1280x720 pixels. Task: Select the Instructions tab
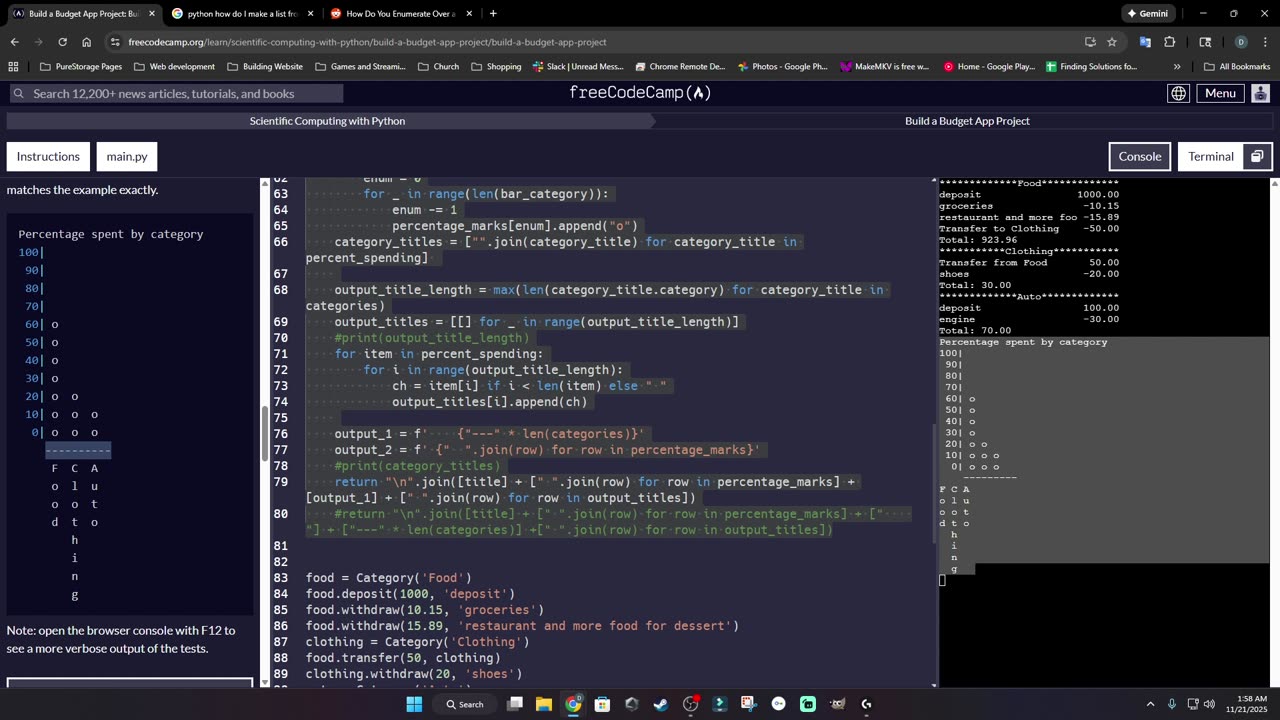[x=48, y=156]
